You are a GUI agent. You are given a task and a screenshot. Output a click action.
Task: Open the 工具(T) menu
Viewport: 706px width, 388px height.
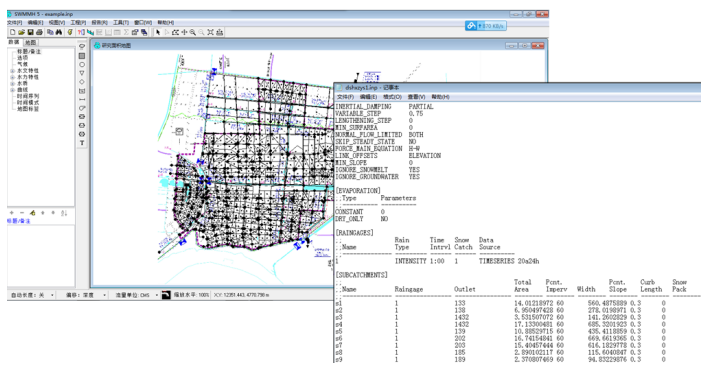coord(121,23)
